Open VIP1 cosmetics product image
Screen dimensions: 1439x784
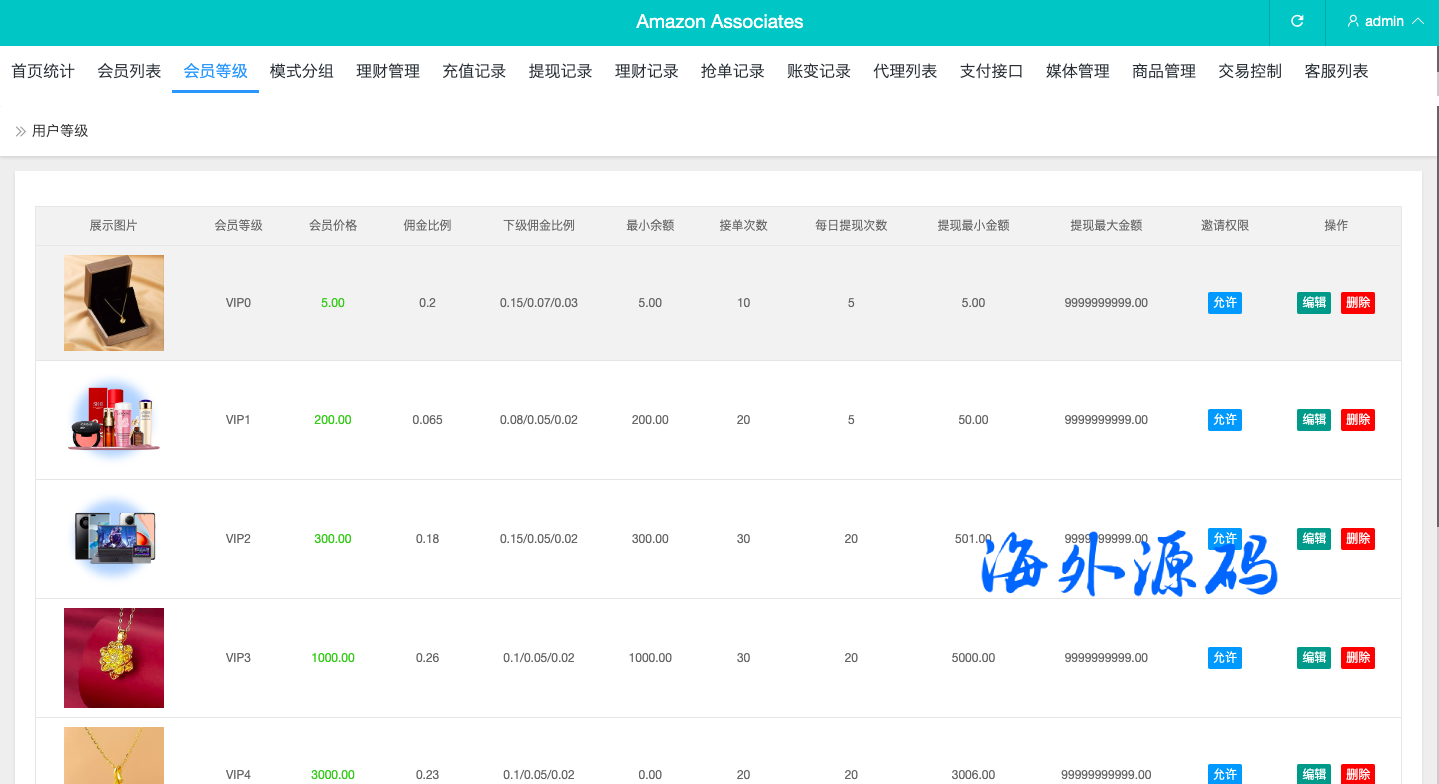(114, 420)
